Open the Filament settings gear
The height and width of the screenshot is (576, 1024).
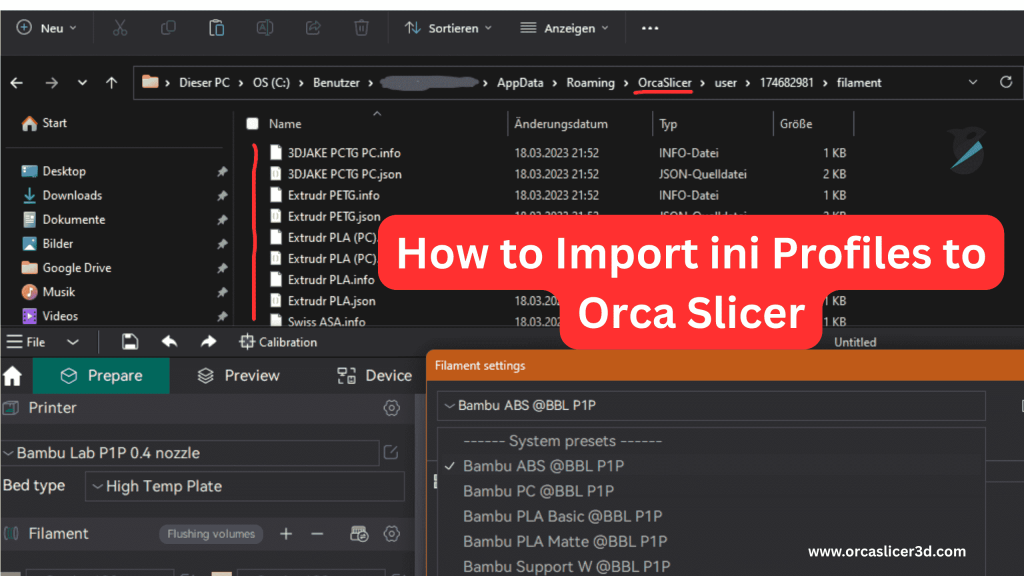coord(392,533)
